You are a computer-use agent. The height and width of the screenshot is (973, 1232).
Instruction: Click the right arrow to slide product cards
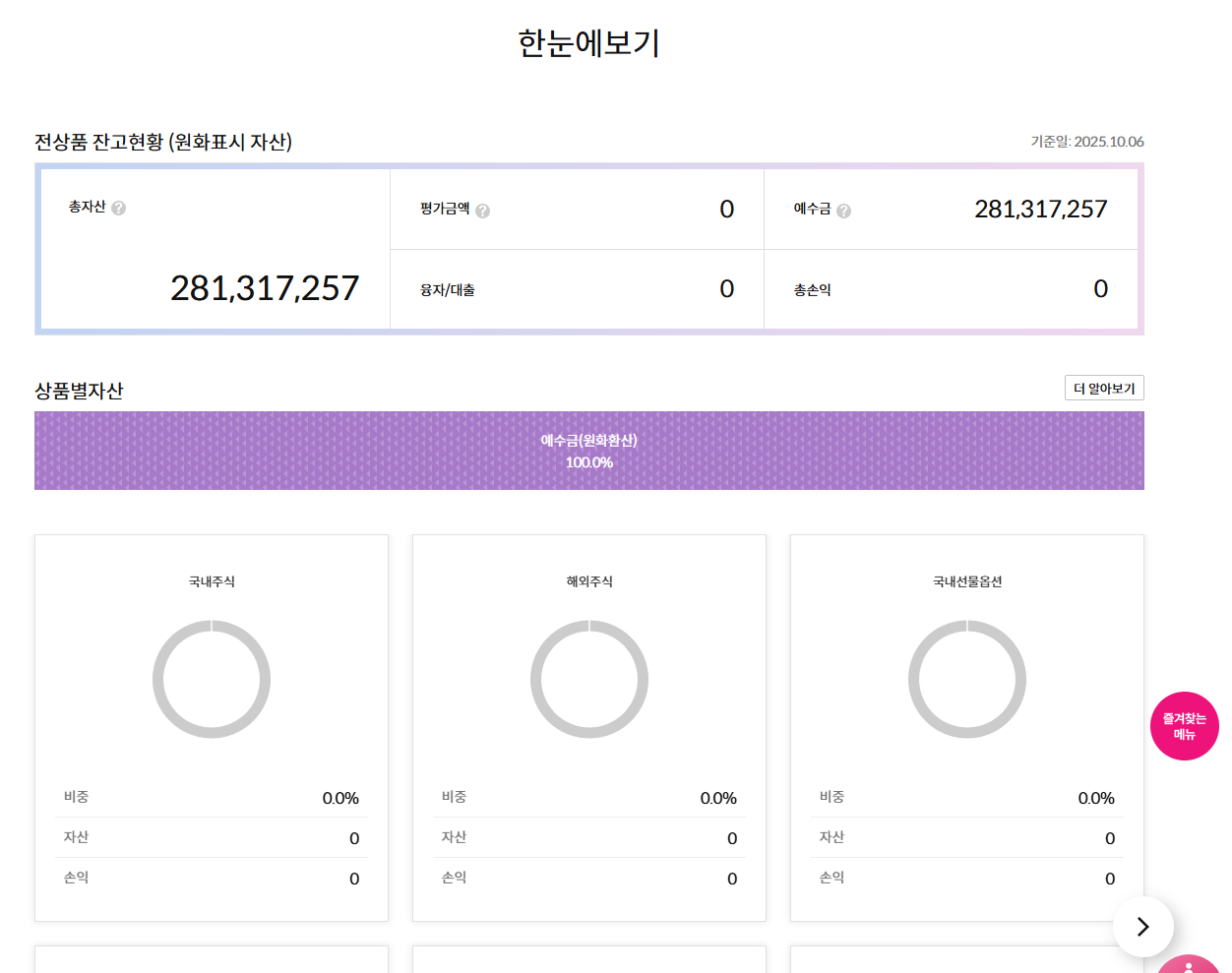coord(1142,926)
